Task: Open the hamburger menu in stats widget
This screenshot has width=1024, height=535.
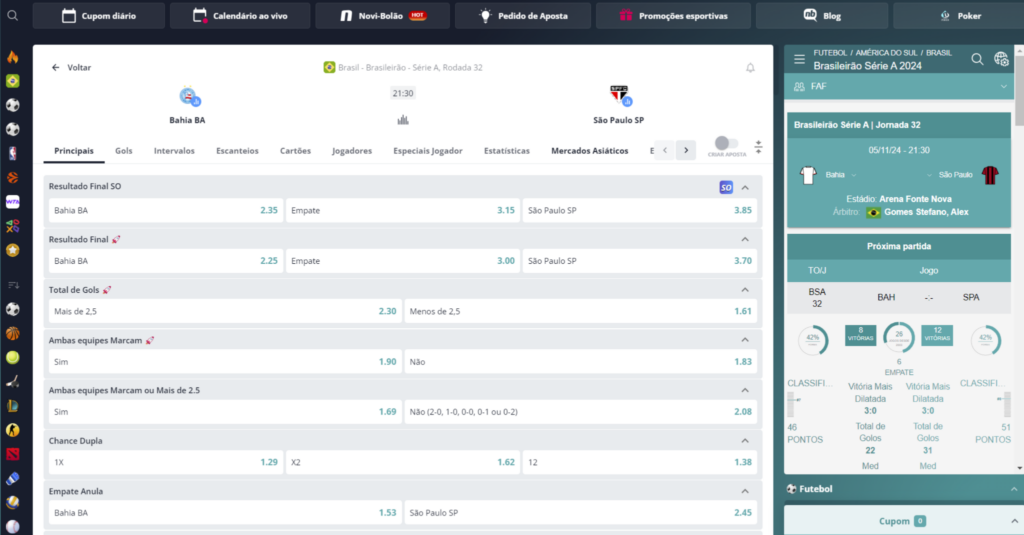Action: (799, 59)
